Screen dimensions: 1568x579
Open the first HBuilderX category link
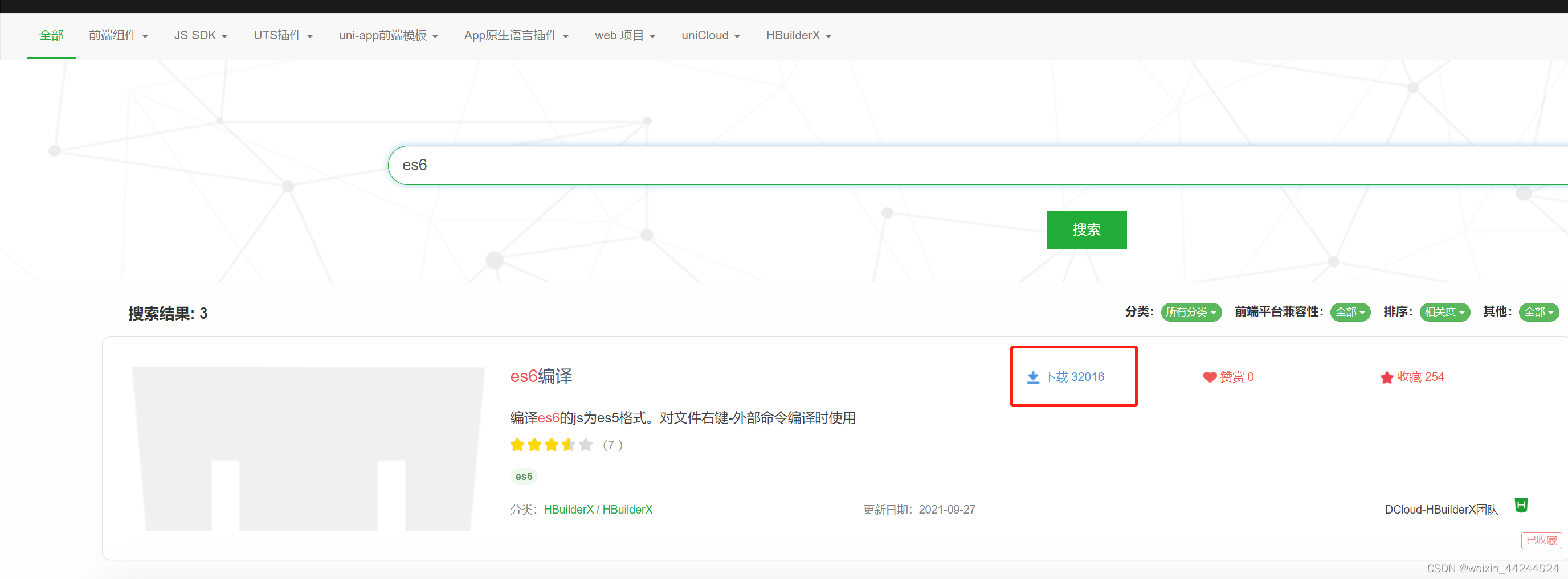click(x=569, y=510)
